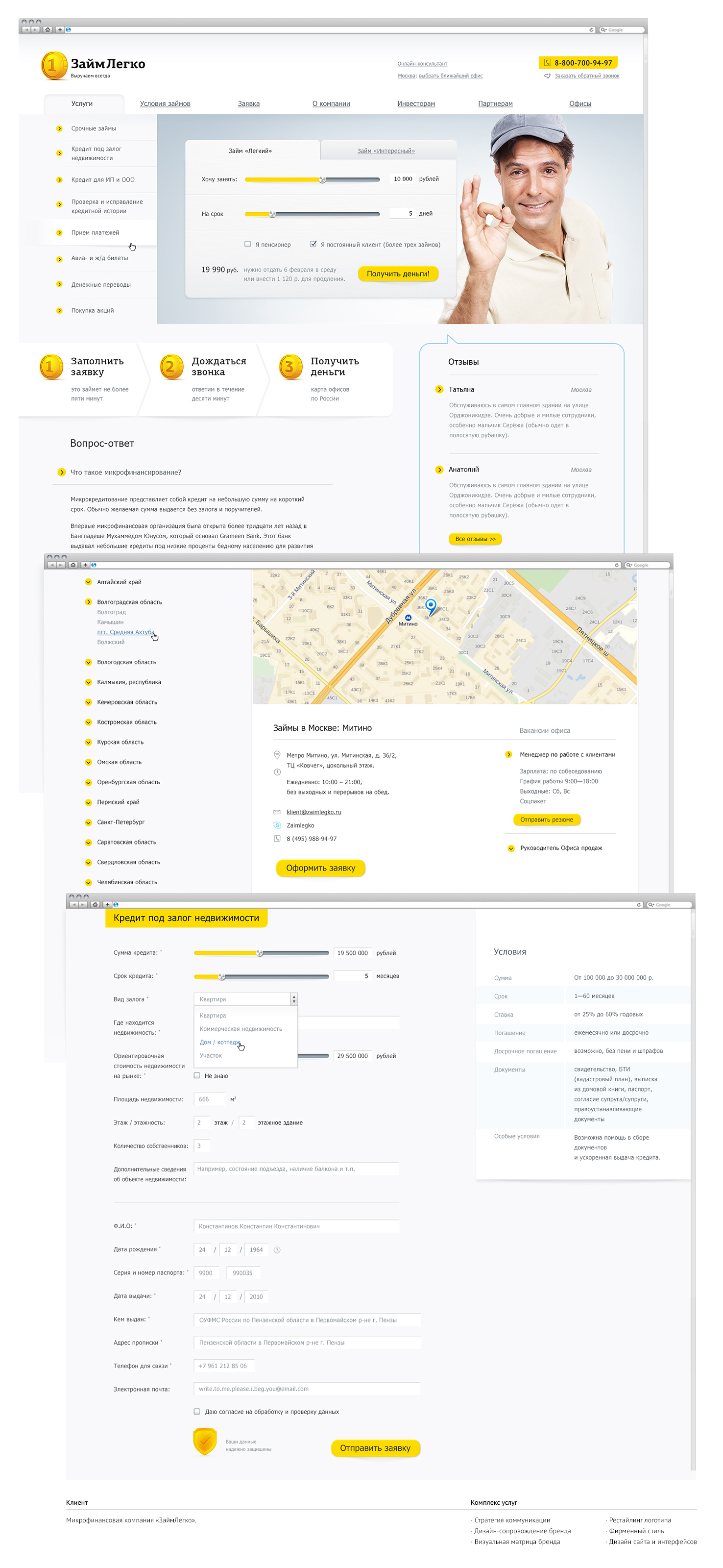Click the yellow bullet icon next to Денежные переводы

(x=59, y=284)
